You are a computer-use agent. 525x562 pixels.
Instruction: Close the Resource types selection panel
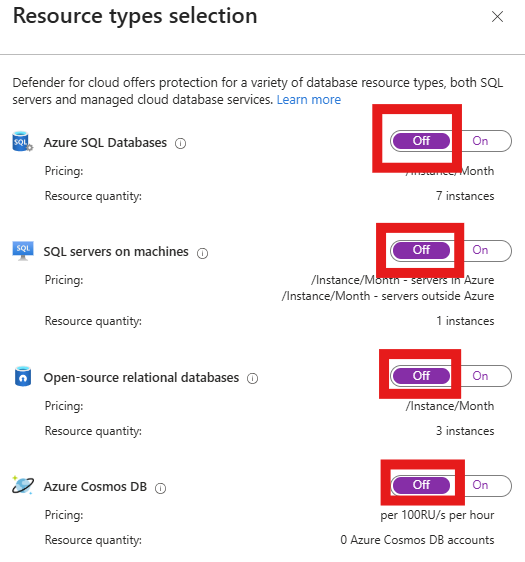(x=497, y=16)
